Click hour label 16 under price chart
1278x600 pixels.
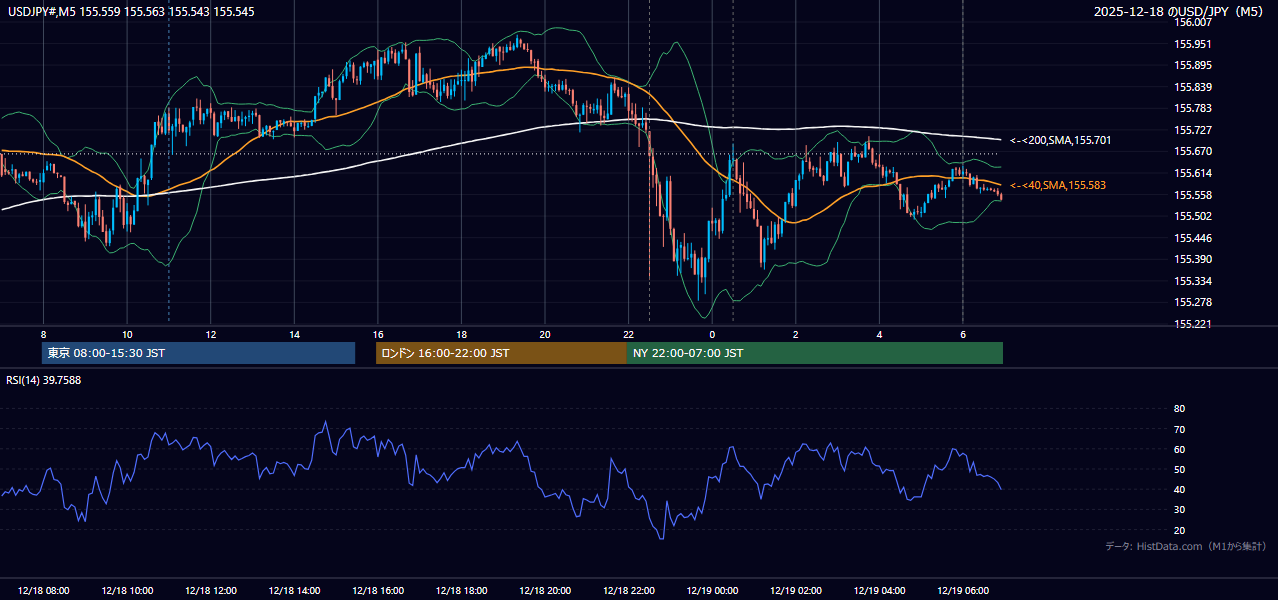378,334
